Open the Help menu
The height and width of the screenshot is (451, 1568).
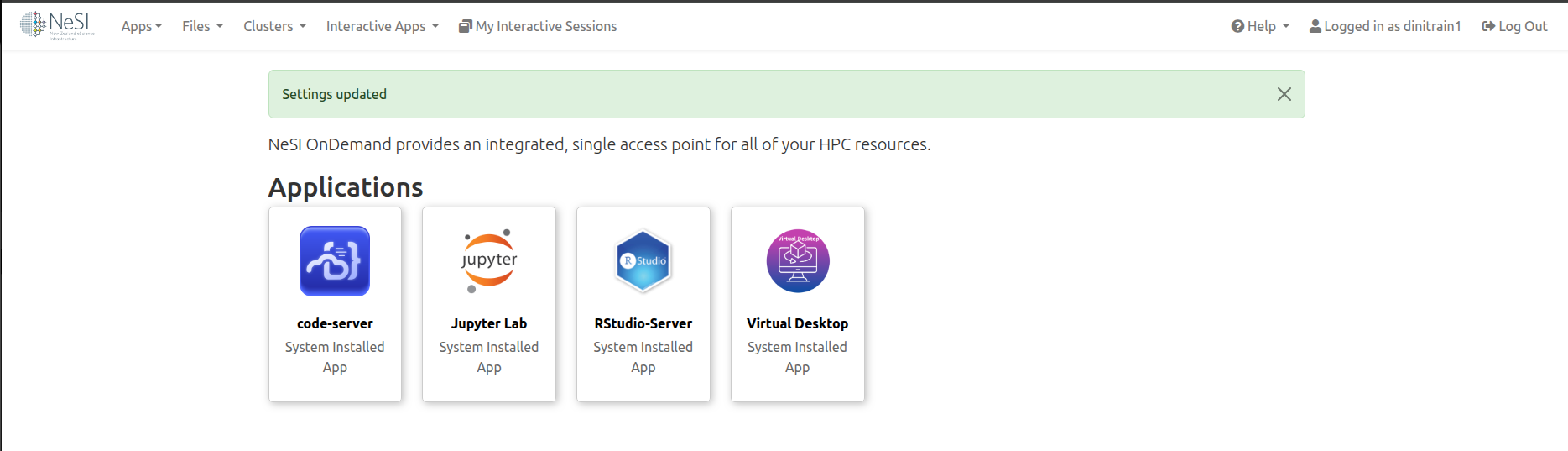pyautogui.click(x=1261, y=26)
